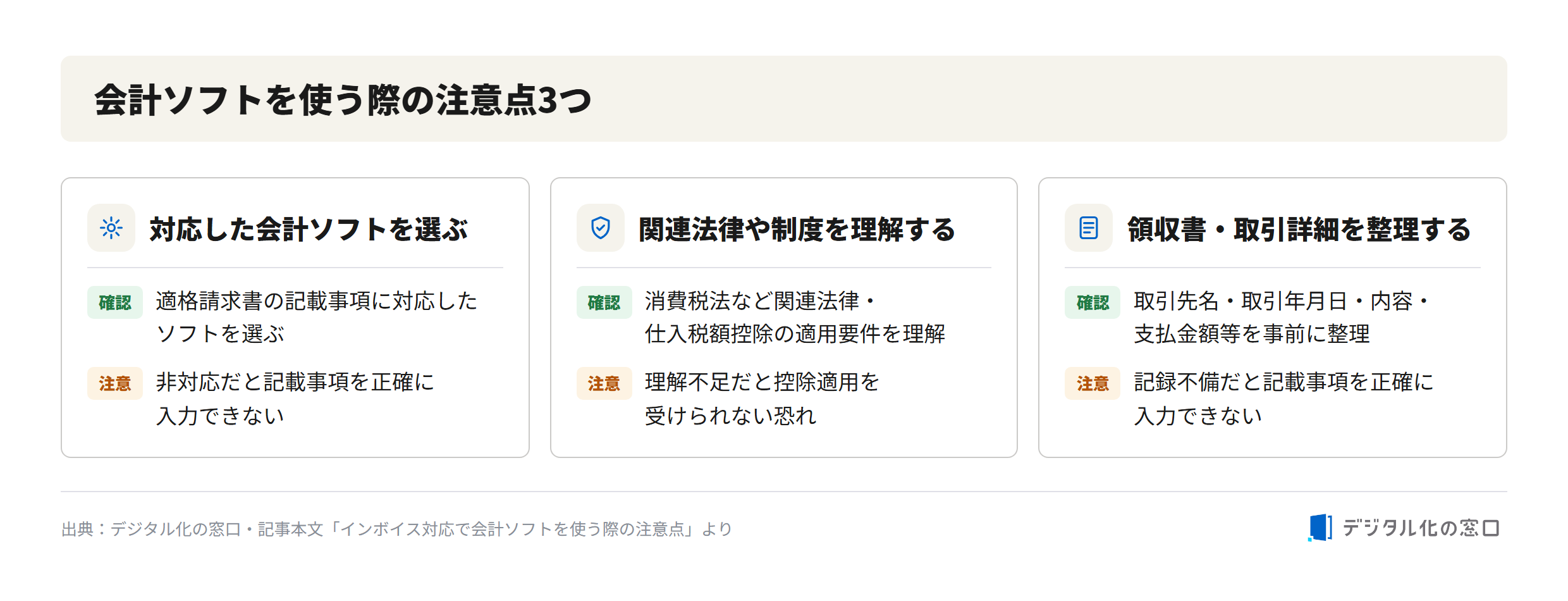Click the source citation text at bottom
Screen dimensions: 1568x601
pos(396,529)
